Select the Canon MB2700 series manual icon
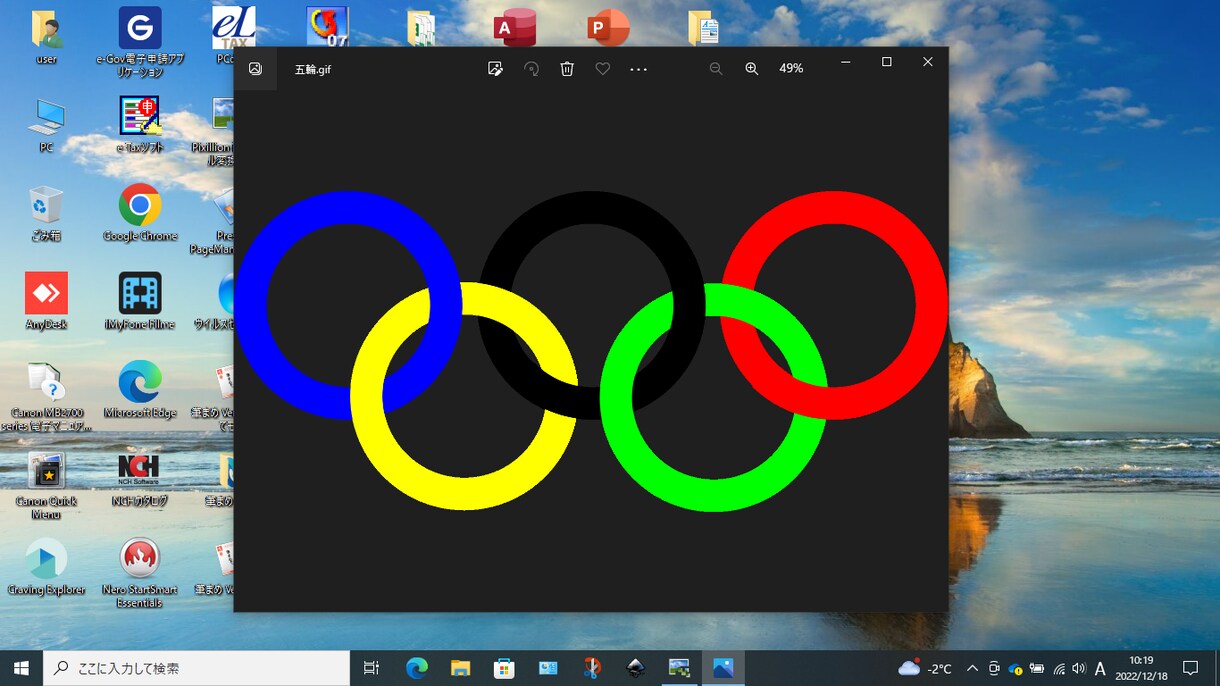 coord(46,396)
